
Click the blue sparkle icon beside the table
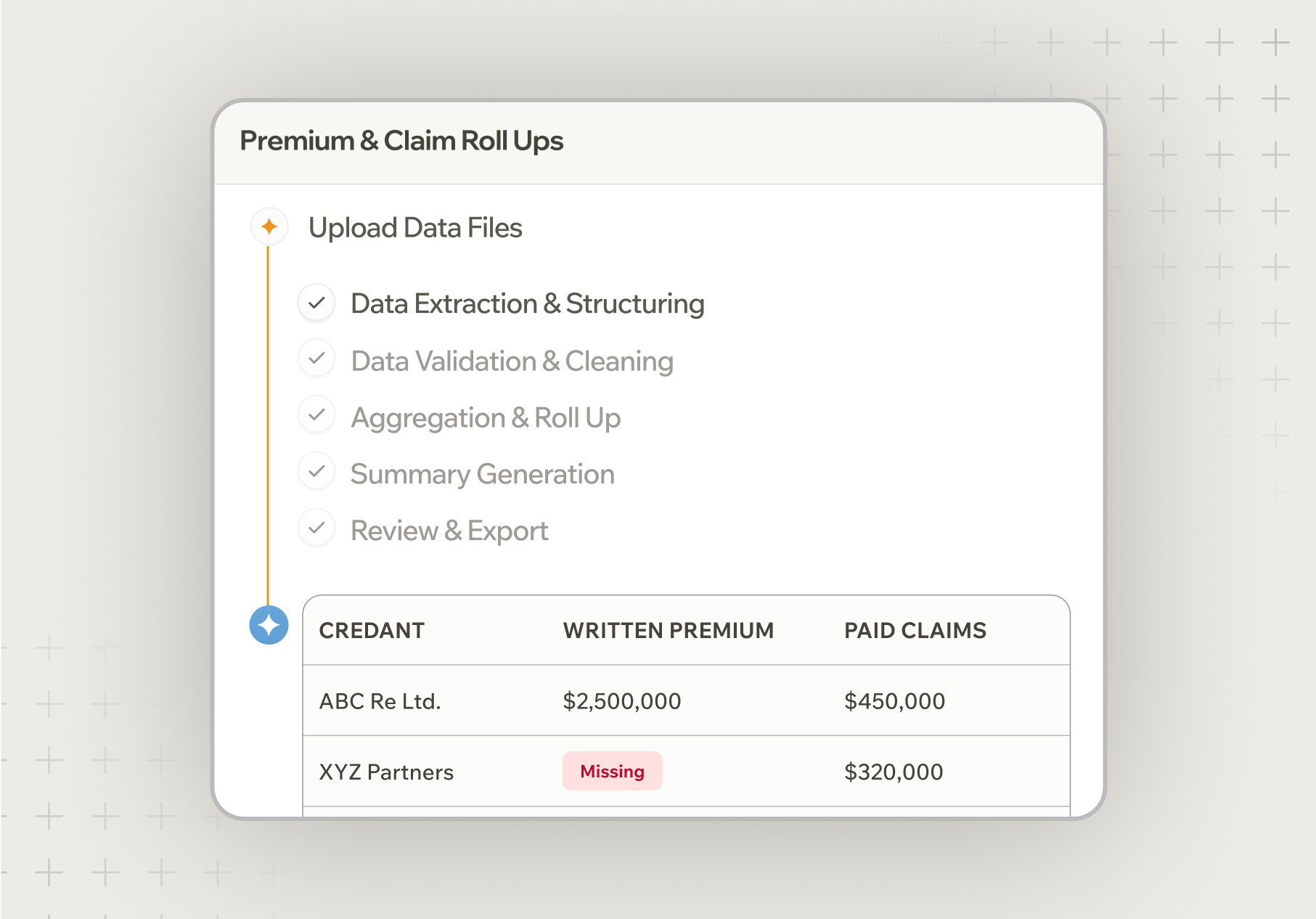(x=269, y=625)
